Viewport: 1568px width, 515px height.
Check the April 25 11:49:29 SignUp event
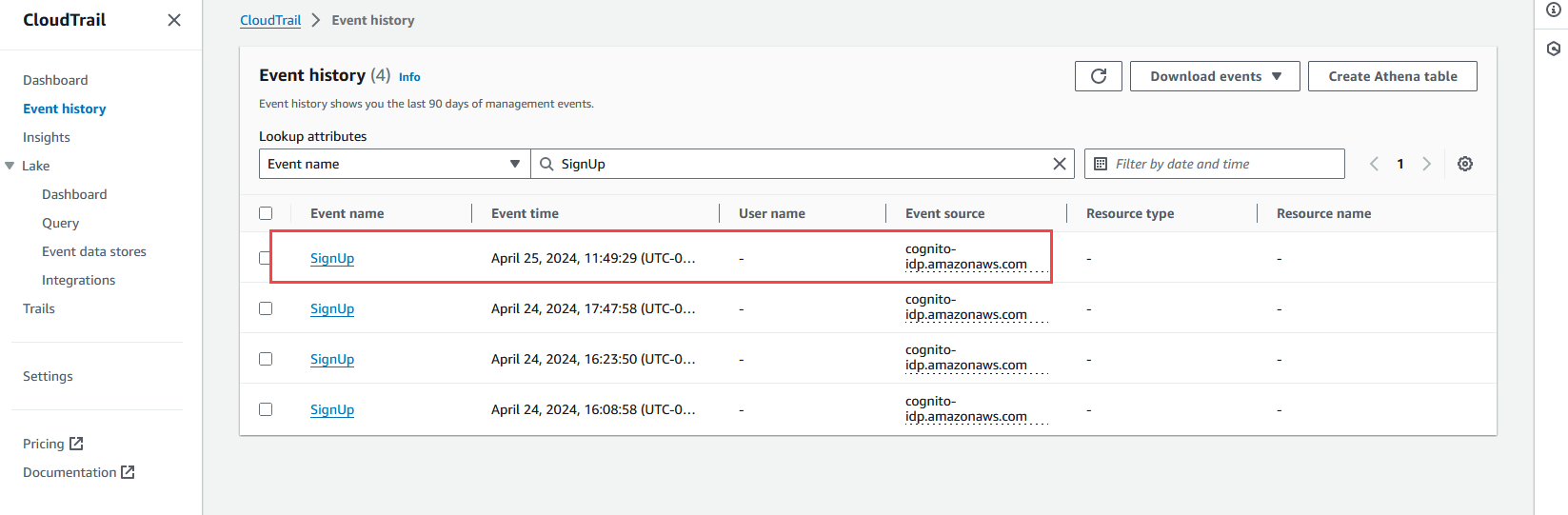click(266, 258)
